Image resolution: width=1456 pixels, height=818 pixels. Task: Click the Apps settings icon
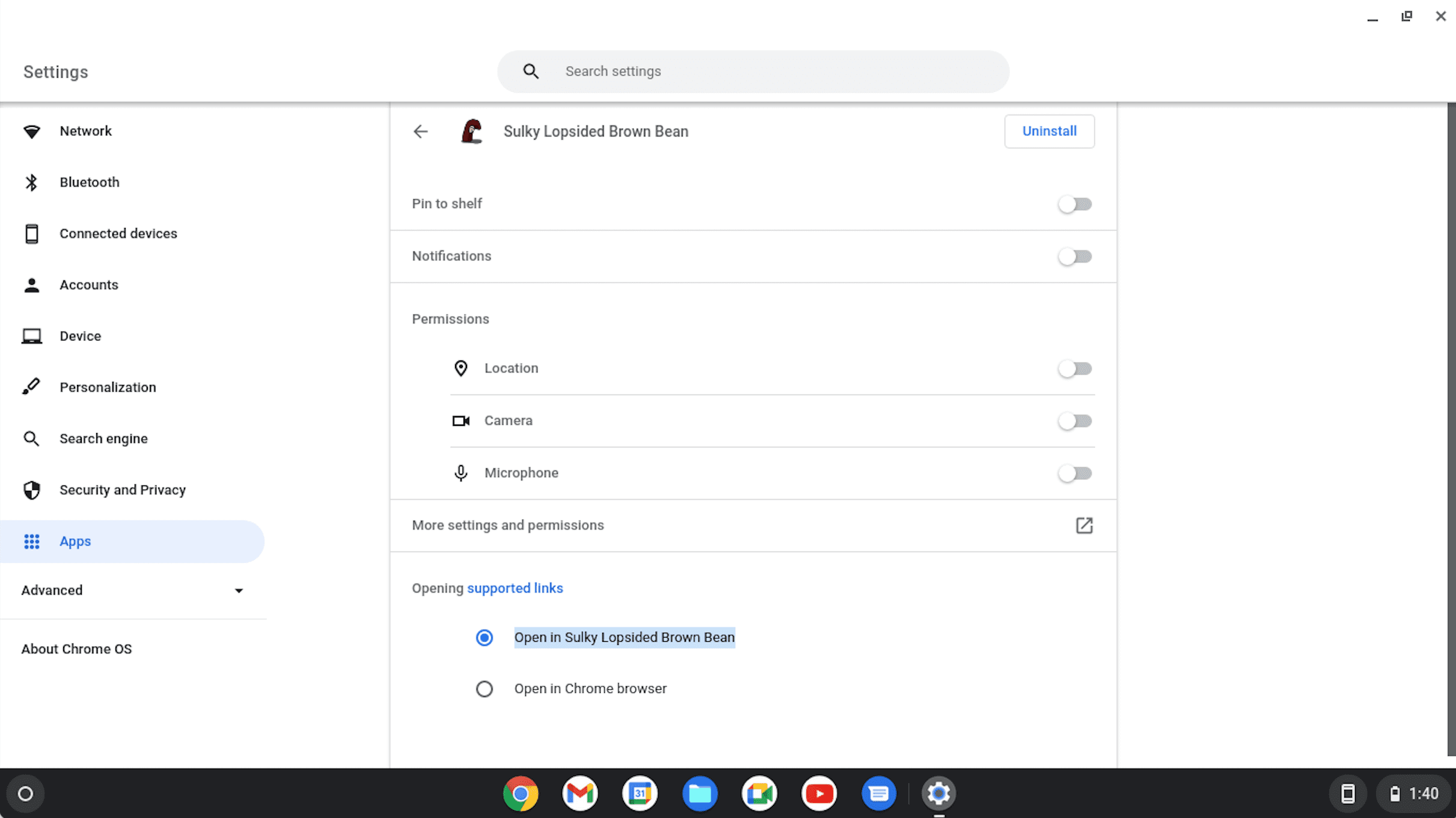(x=30, y=541)
